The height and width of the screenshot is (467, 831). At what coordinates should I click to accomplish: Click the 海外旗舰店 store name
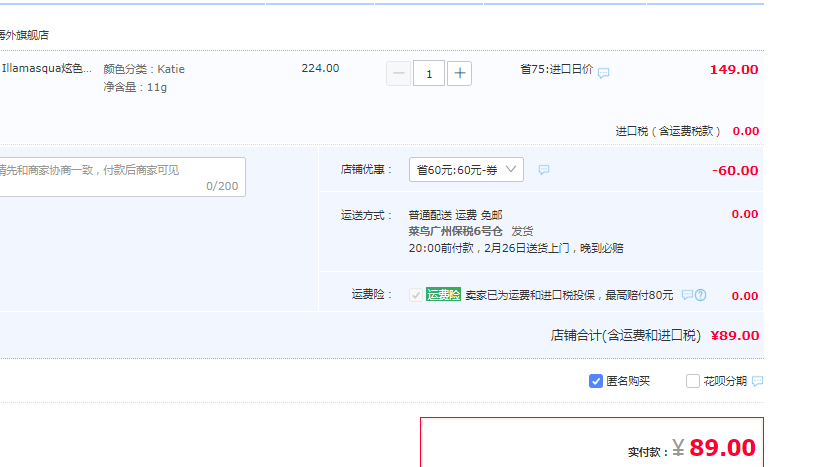(x=24, y=35)
